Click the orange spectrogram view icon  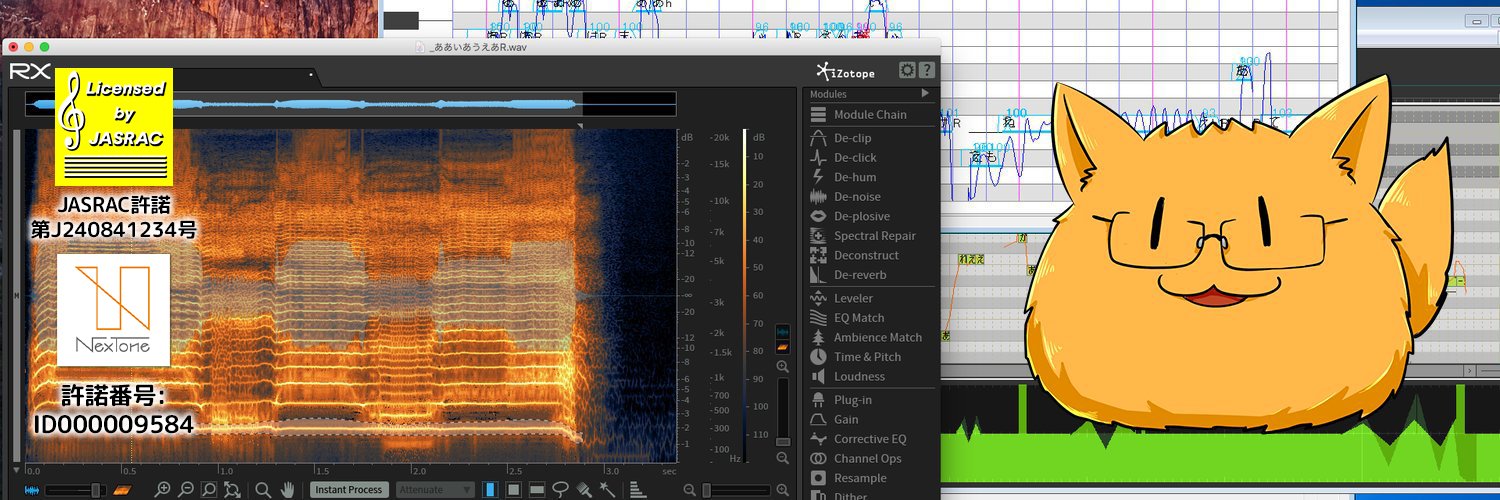click(122, 490)
